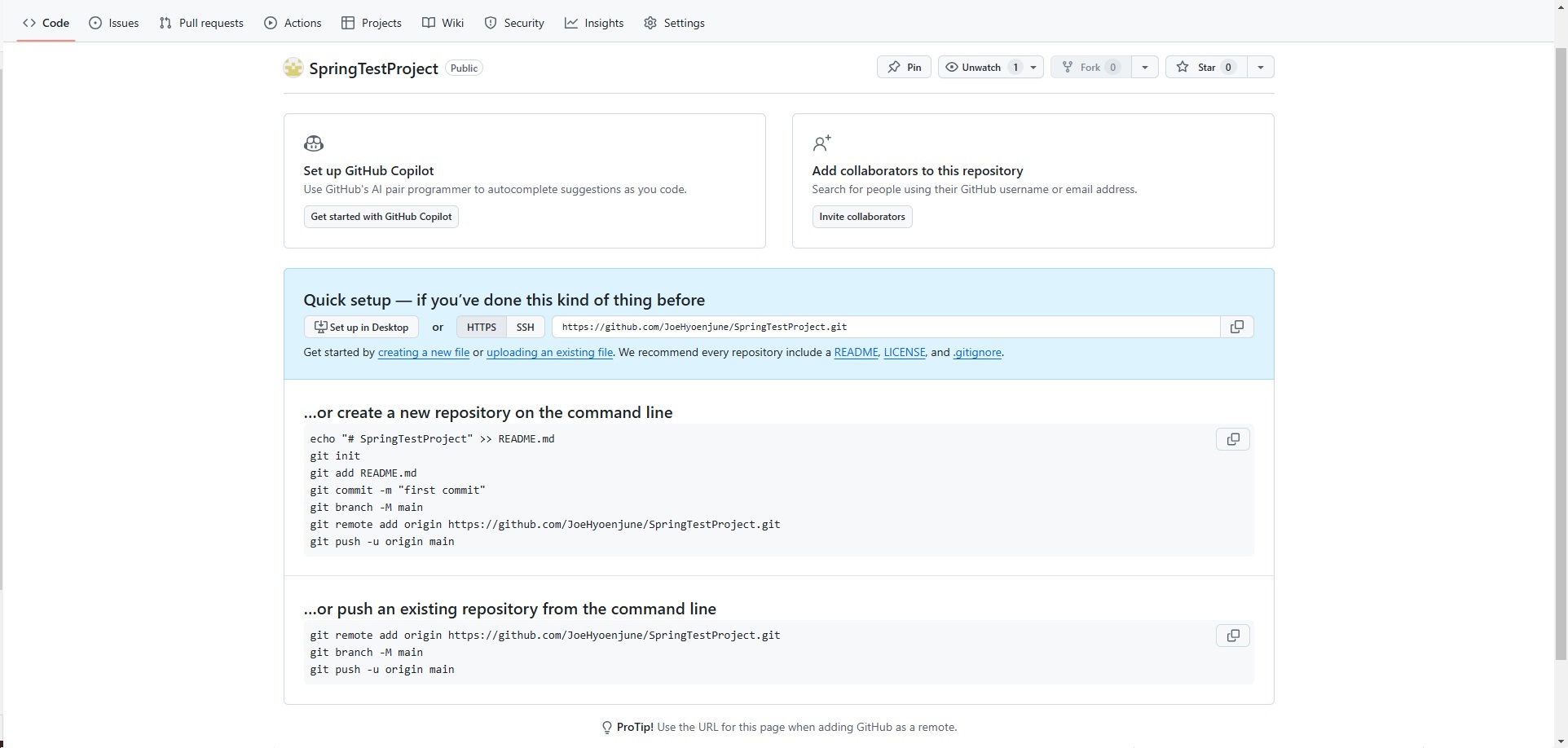Copy the push existing repository commands
This screenshot has width=1568, height=748.
click(1233, 636)
